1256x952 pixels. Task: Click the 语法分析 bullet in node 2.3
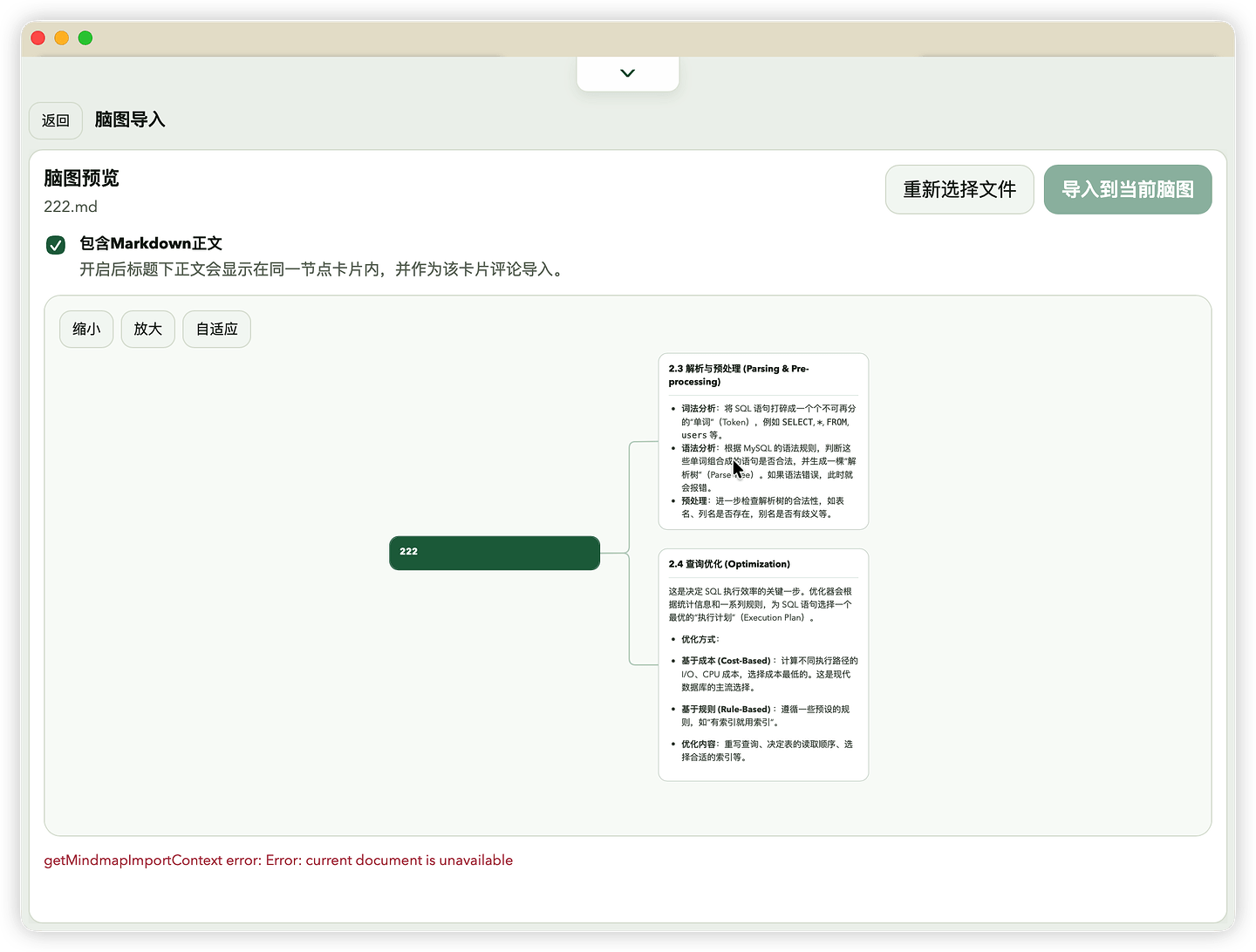pos(763,468)
